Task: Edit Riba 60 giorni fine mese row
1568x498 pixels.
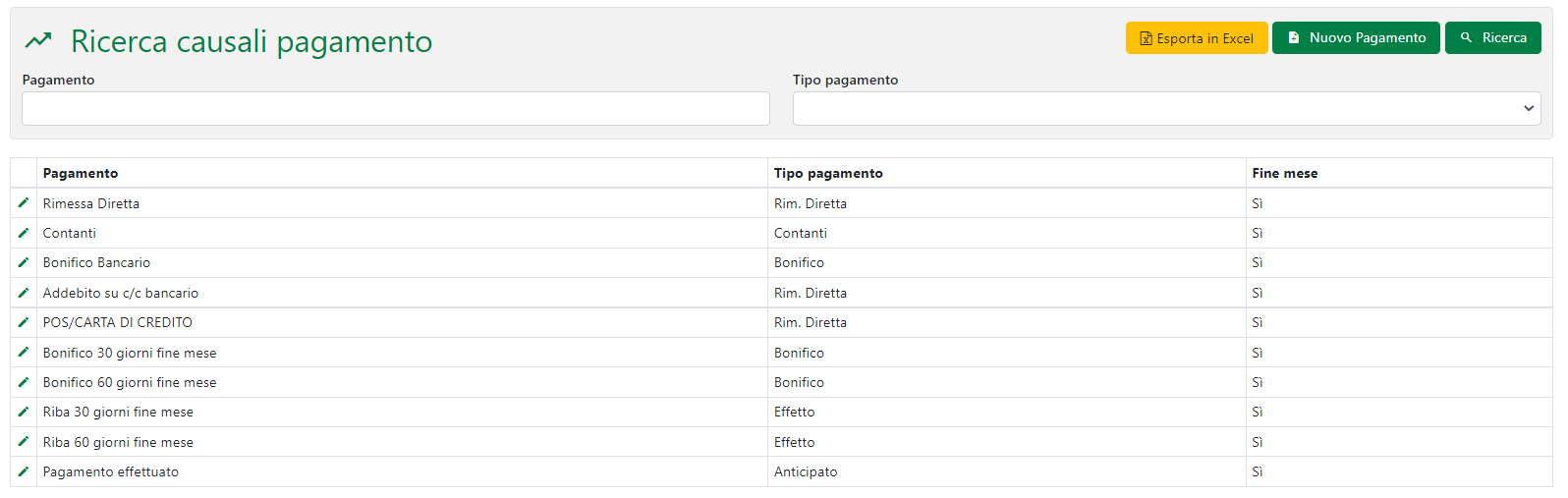Action: pyautogui.click(x=24, y=442)
